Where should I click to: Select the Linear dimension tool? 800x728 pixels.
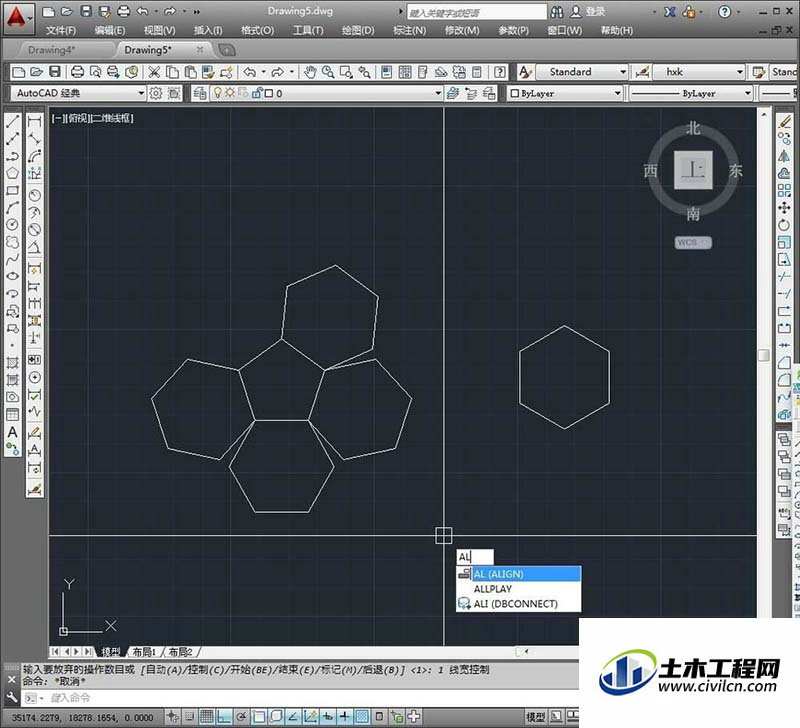[x=34, y=121]
